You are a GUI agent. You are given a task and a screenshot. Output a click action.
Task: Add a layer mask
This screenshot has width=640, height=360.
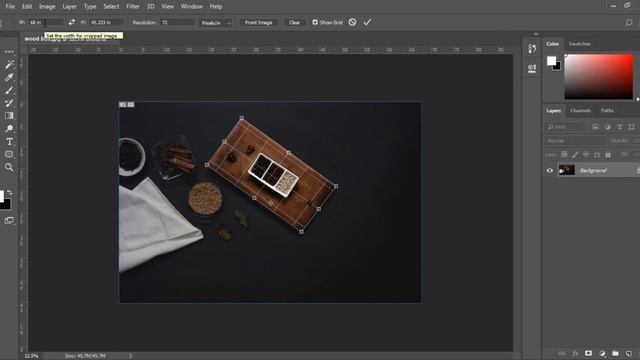[x=588, y=353]
